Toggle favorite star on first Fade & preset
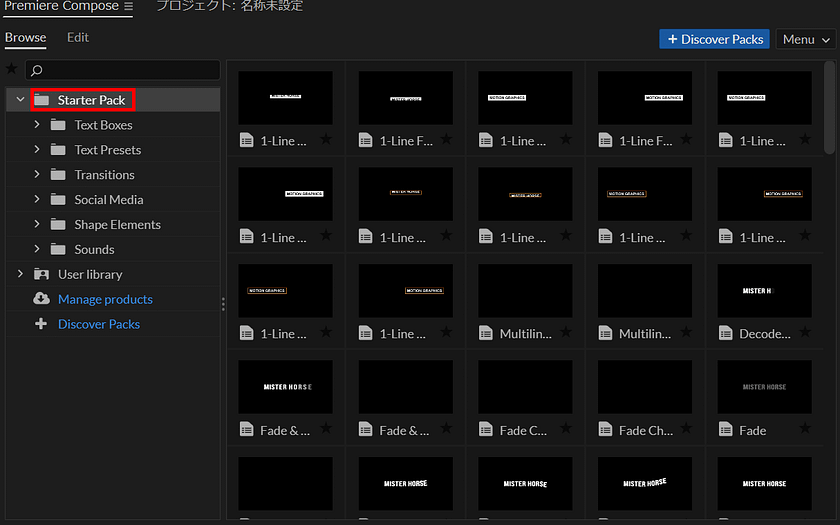Image resolution: width=840 pixels, height=525 pixels. 326,431
